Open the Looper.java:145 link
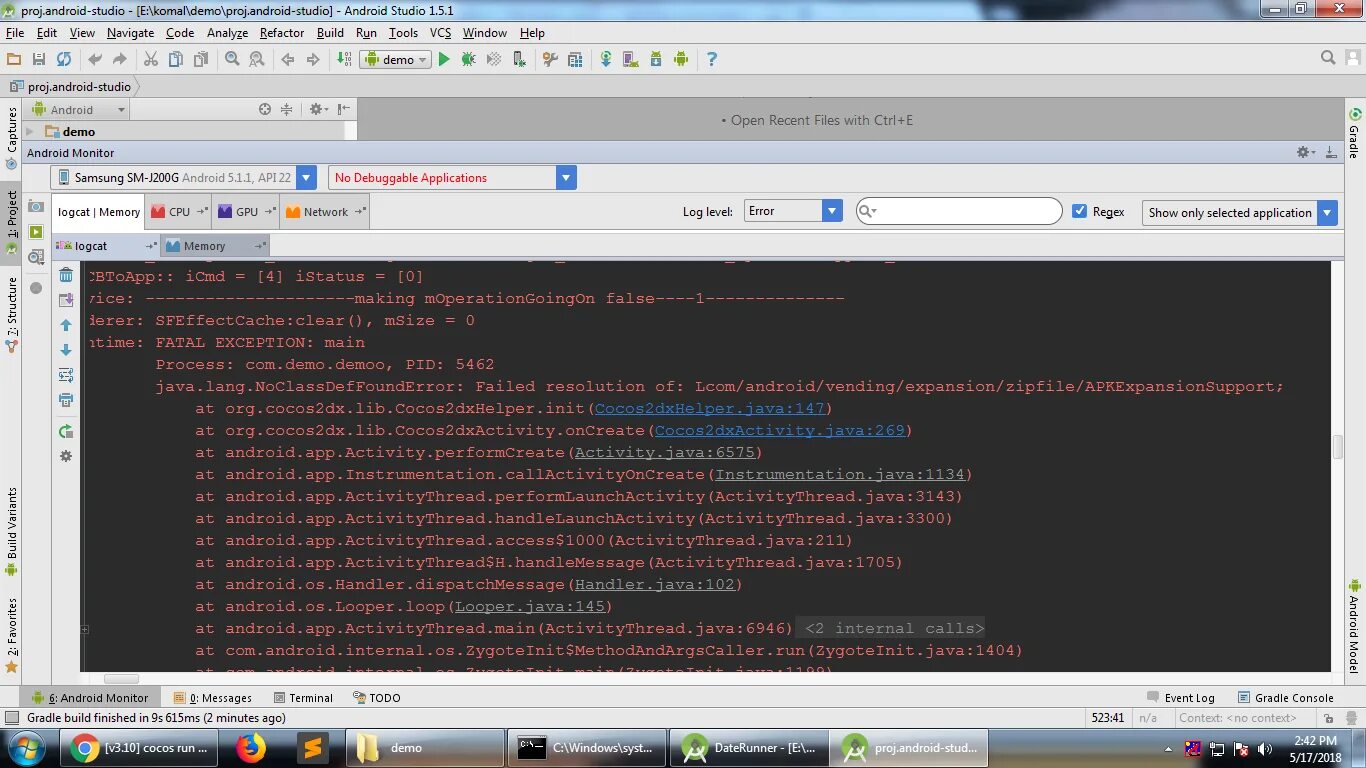The width and height of the screenshot is (1366, 768). 529,607
